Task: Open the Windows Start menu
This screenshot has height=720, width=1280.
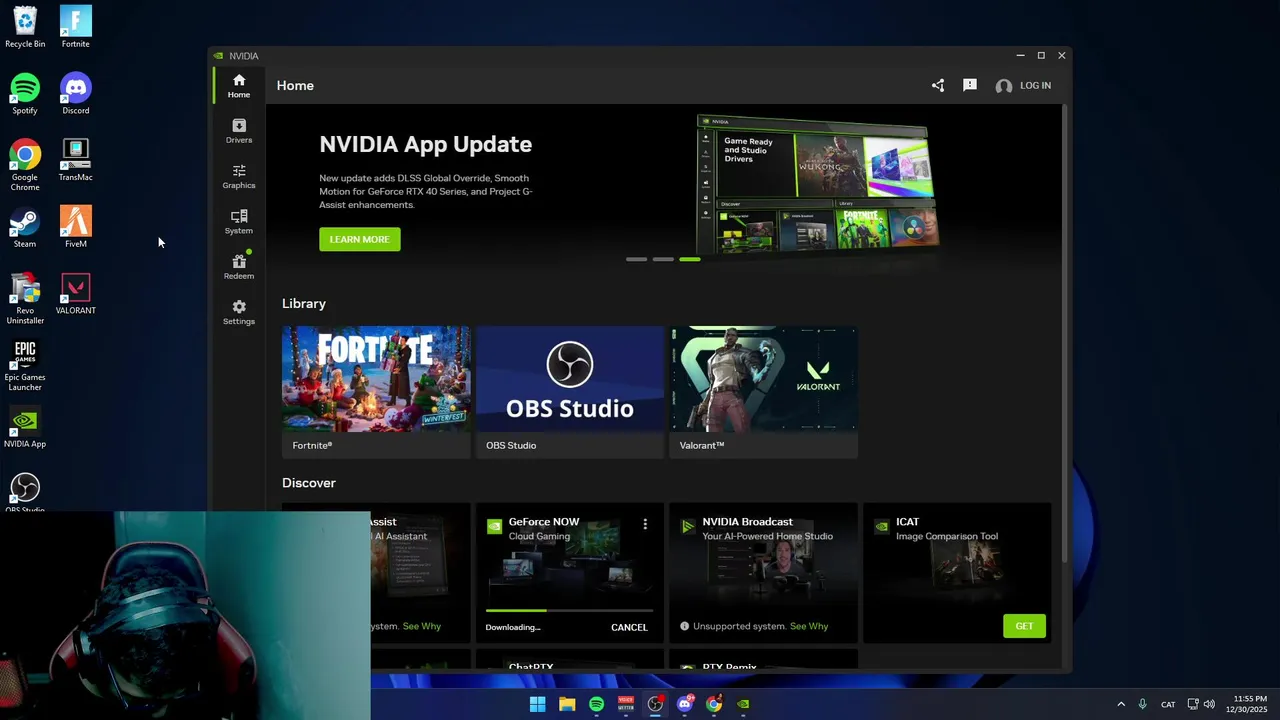Action: 537,704
